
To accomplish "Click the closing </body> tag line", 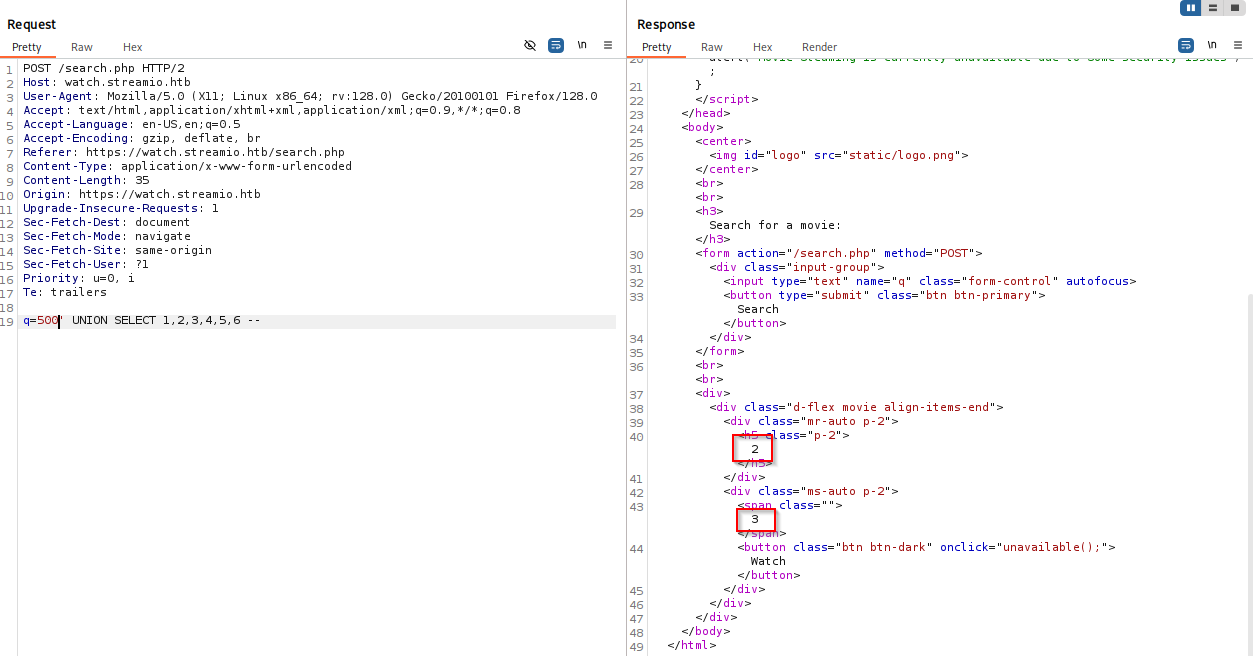I will tap(705, 631).
